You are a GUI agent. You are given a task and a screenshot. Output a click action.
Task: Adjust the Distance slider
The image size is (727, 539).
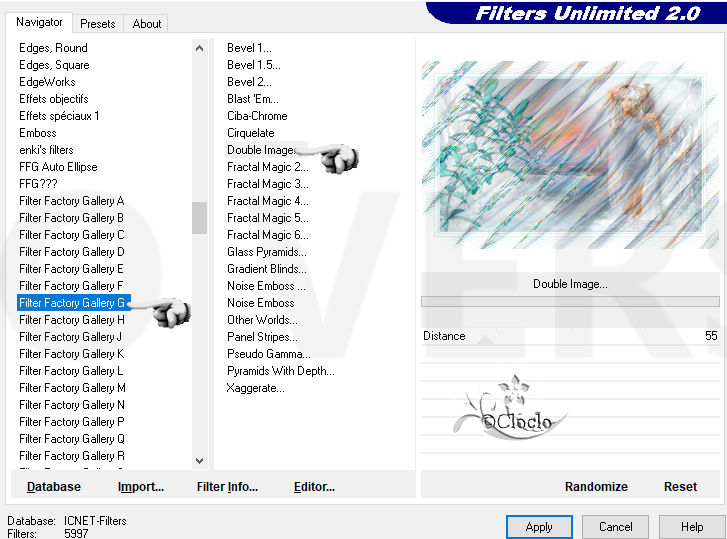coord(570,336)
